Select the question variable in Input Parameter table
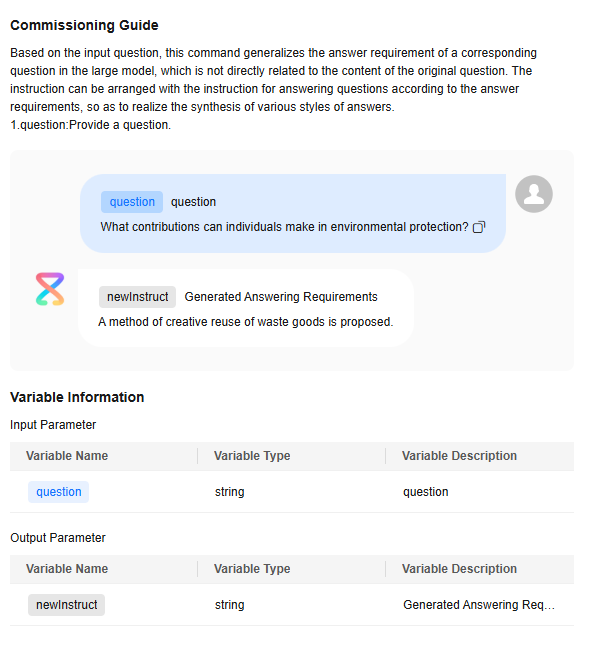 tap(59, 492)
